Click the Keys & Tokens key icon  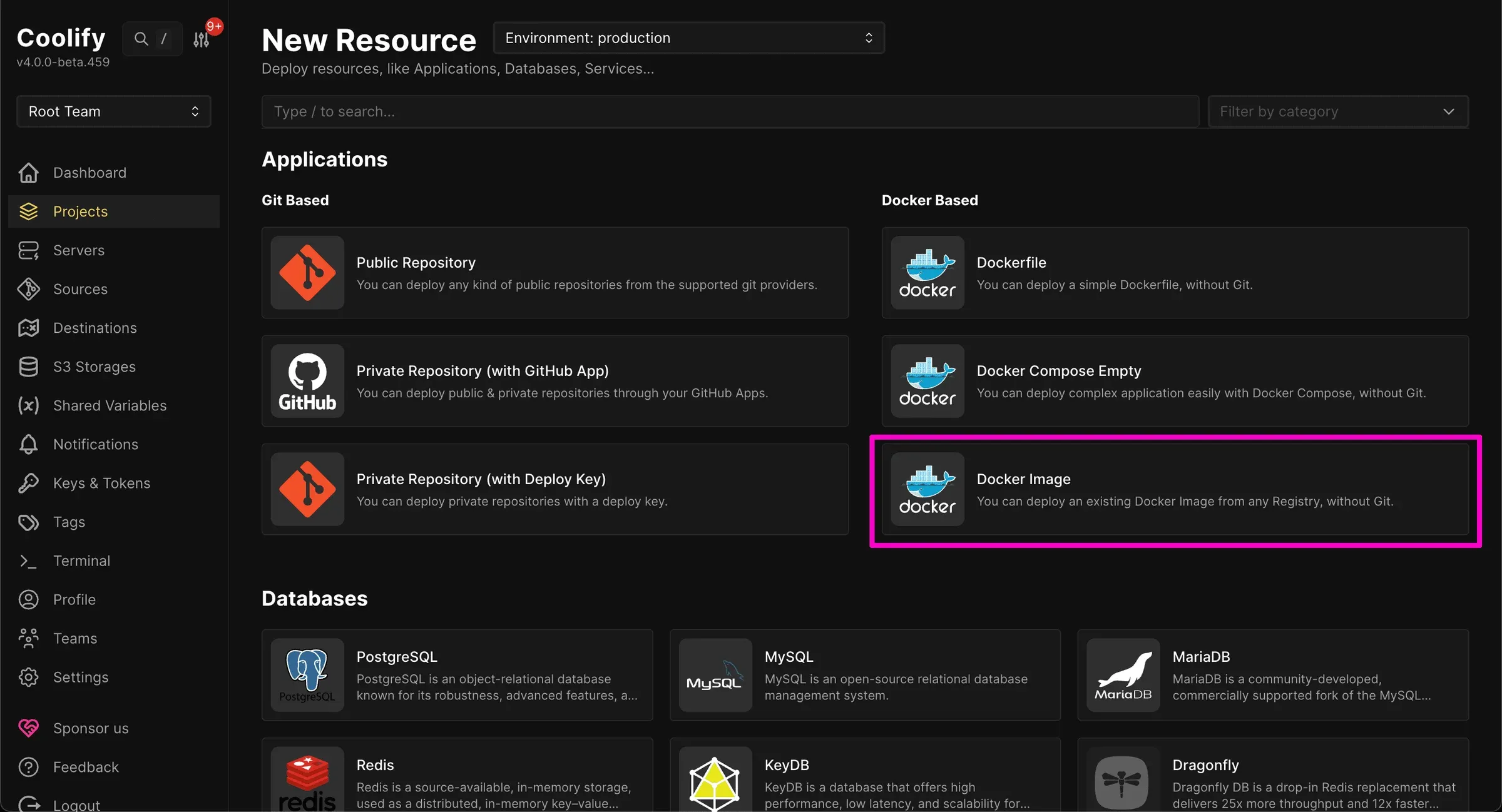tap(29, 483)
